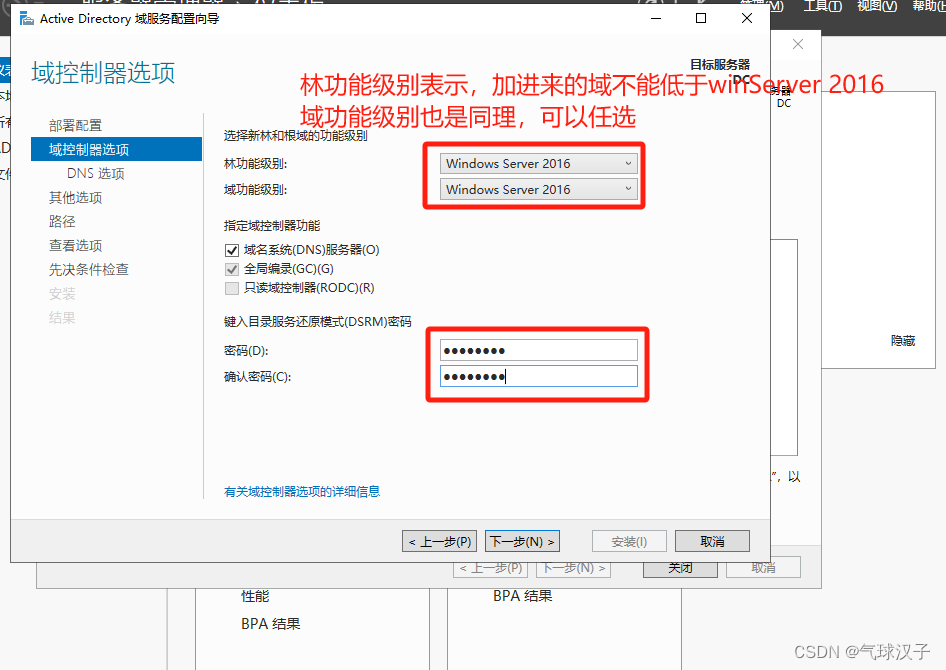Screen dimensions: 946x670
Task: Open the 视图(V) menu in Server Manager
Action: 877,6
